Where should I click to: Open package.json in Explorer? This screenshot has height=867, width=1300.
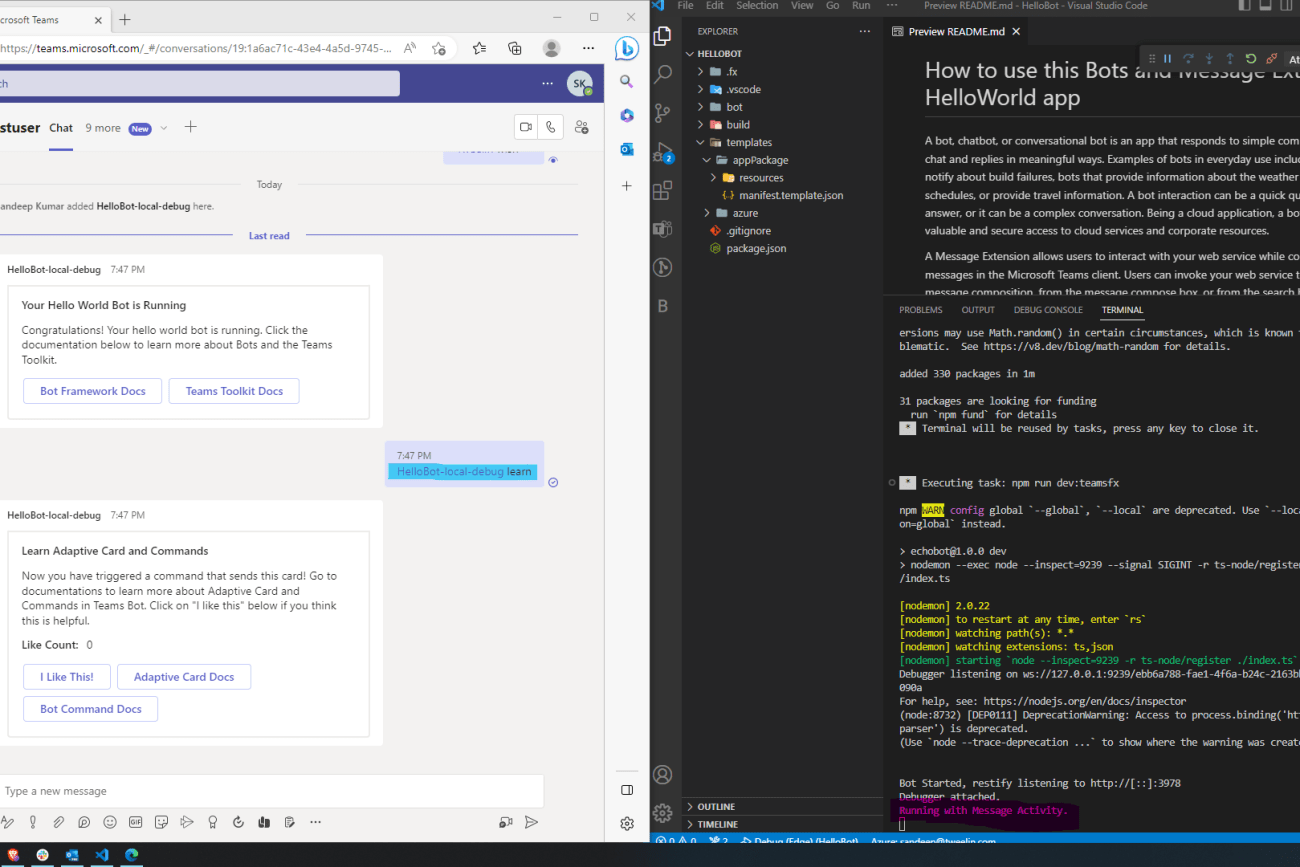pos(756,248)
